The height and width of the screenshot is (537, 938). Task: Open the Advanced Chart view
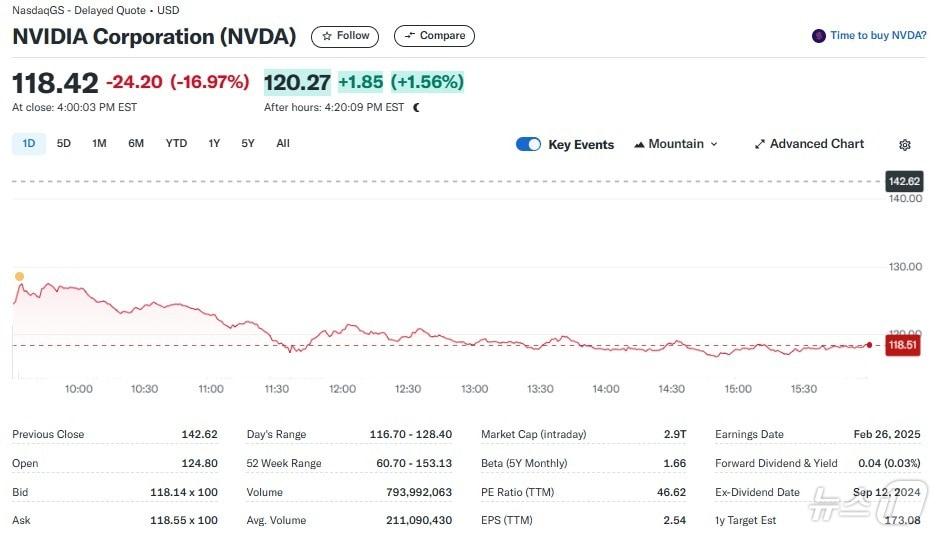pyautogui.click(x=816, y=144)
